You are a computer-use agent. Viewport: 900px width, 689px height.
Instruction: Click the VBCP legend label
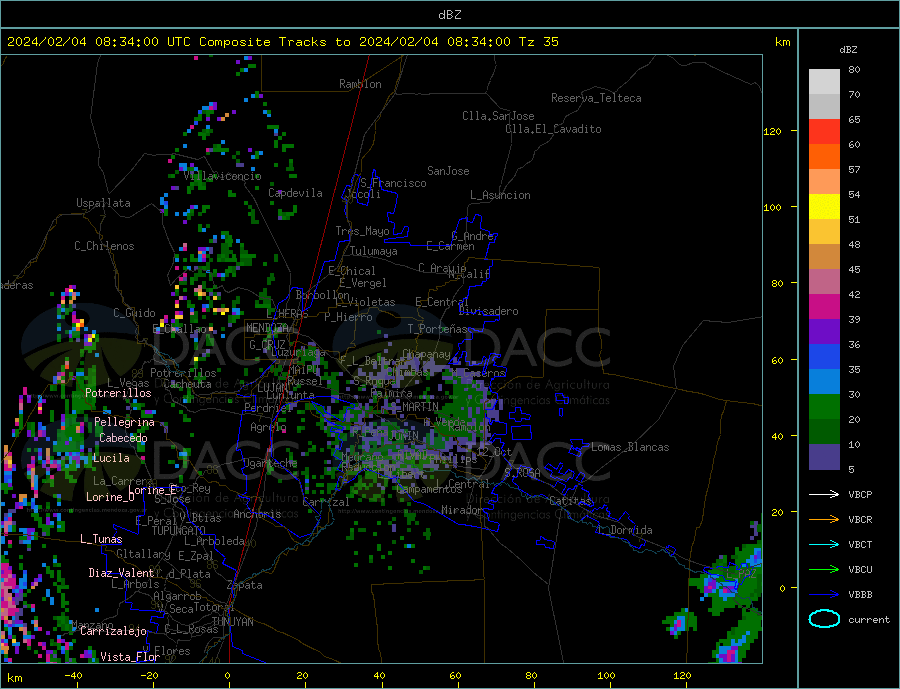pyautogui.click(x=860, y=494)
